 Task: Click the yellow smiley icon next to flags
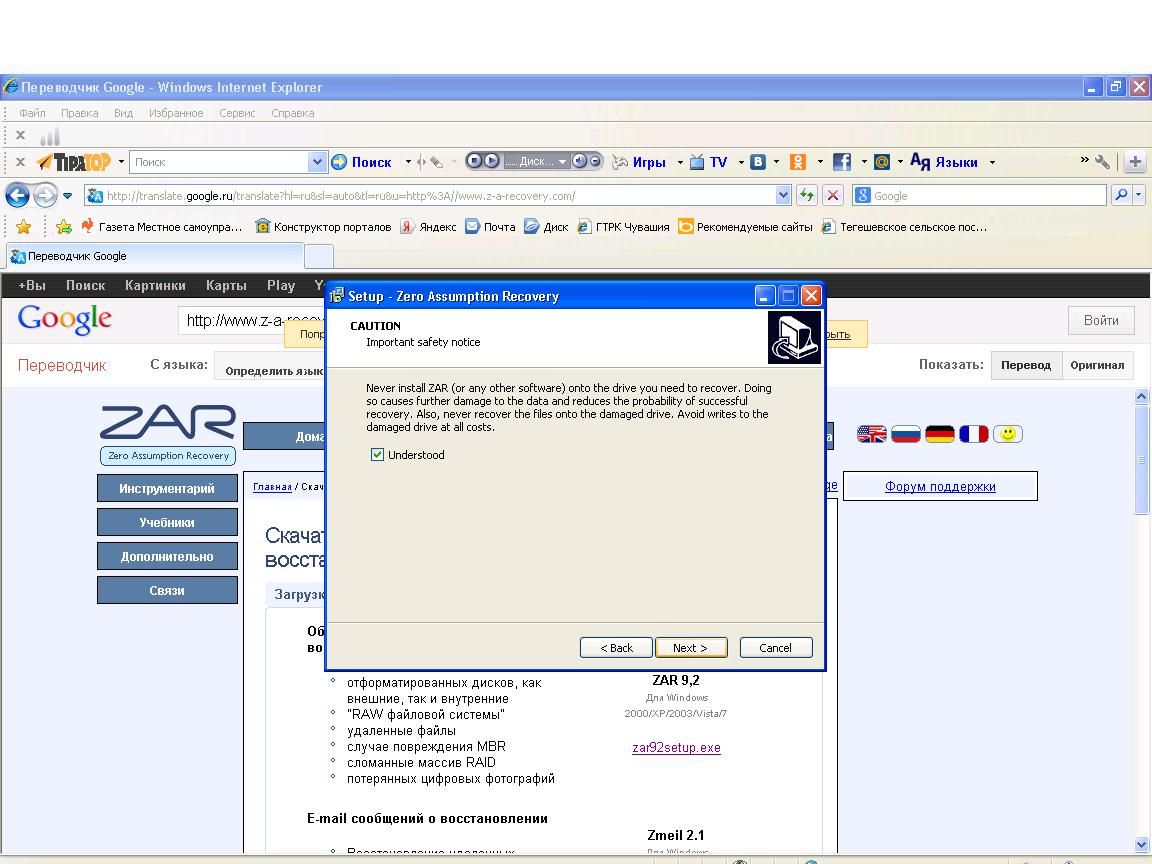click(x=1007, y=434)
